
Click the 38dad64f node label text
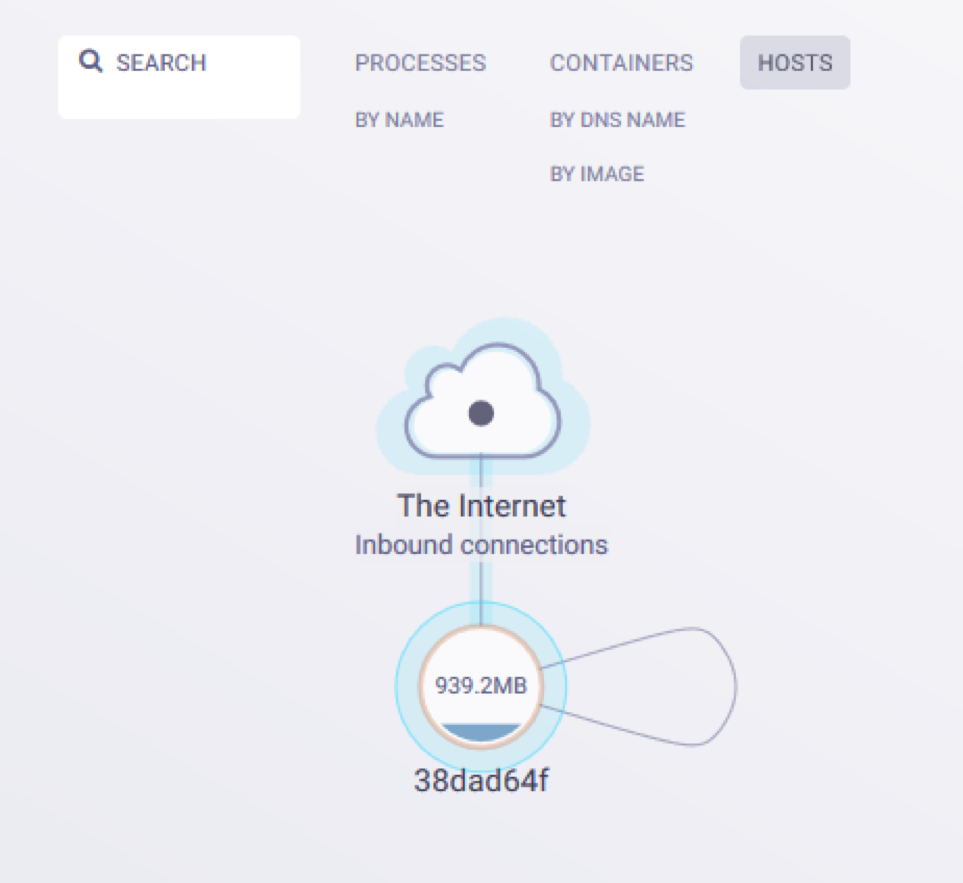pyautogui.click(x=482, y=779)
